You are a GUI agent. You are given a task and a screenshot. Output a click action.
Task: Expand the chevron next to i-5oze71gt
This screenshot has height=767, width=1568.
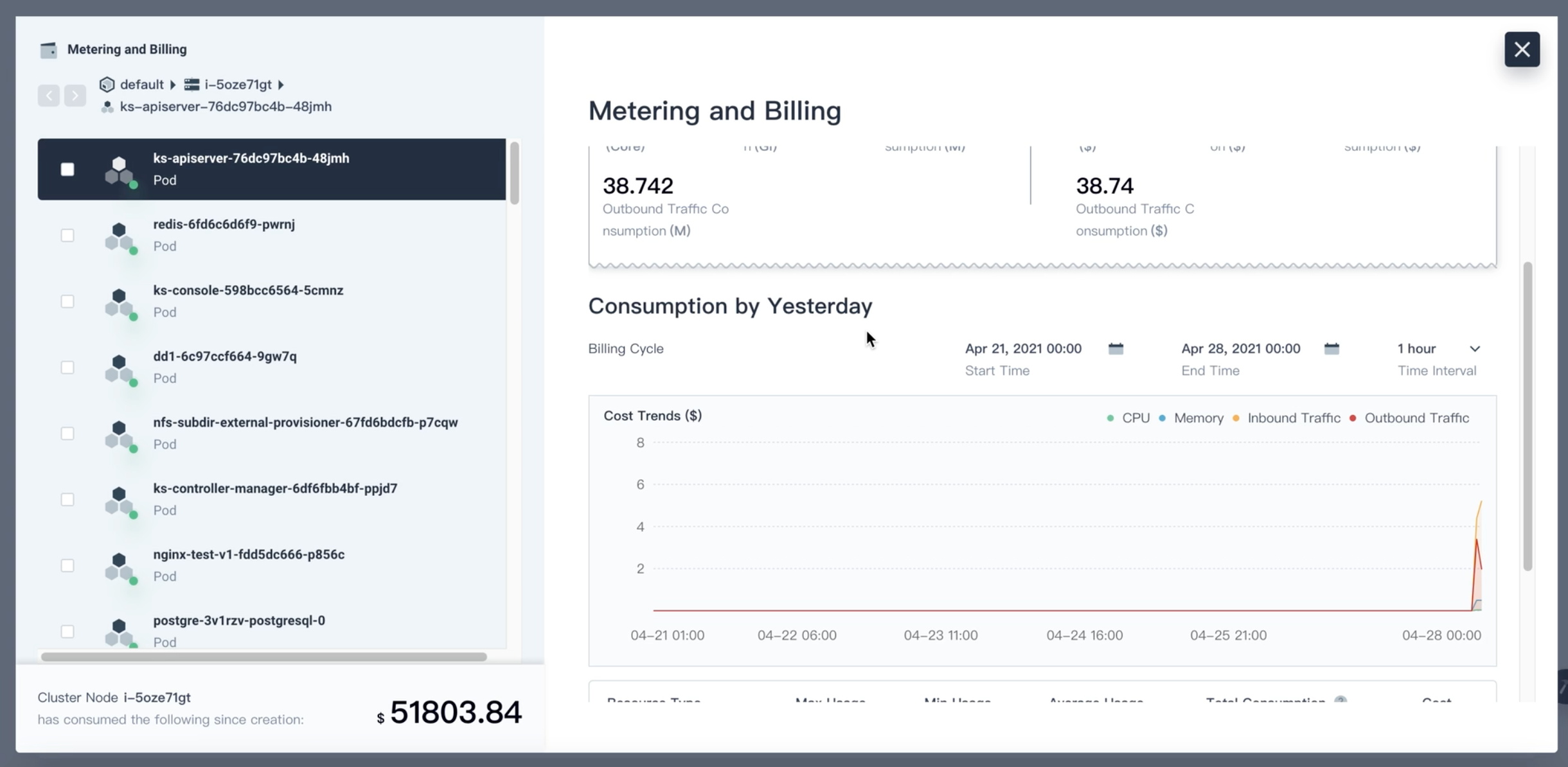coord(281,84)
